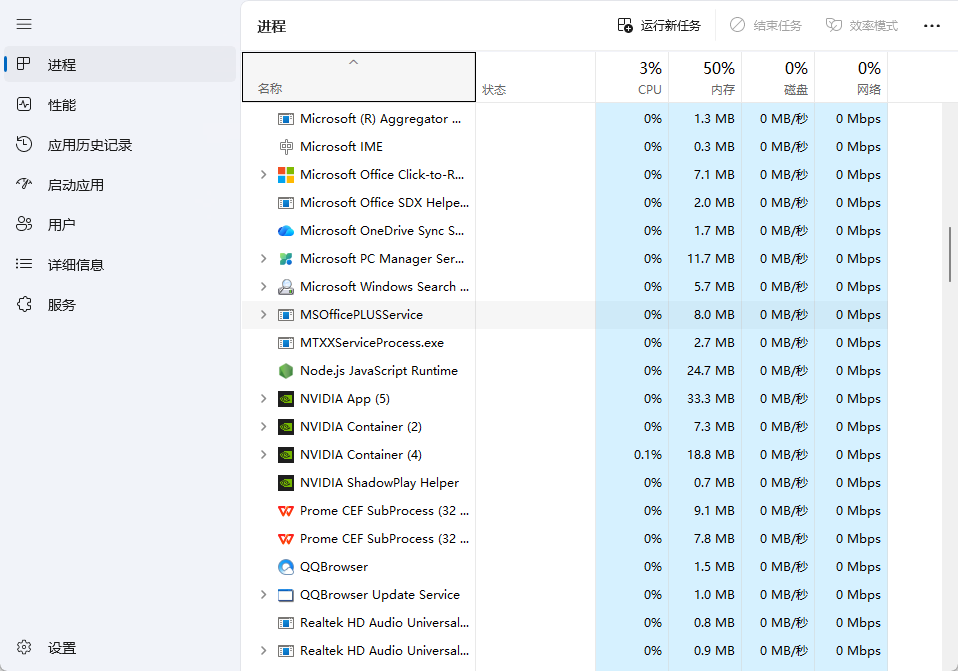Click the 运行新任务 button
This screenshot has height=671, width=958.
[659, 26]
